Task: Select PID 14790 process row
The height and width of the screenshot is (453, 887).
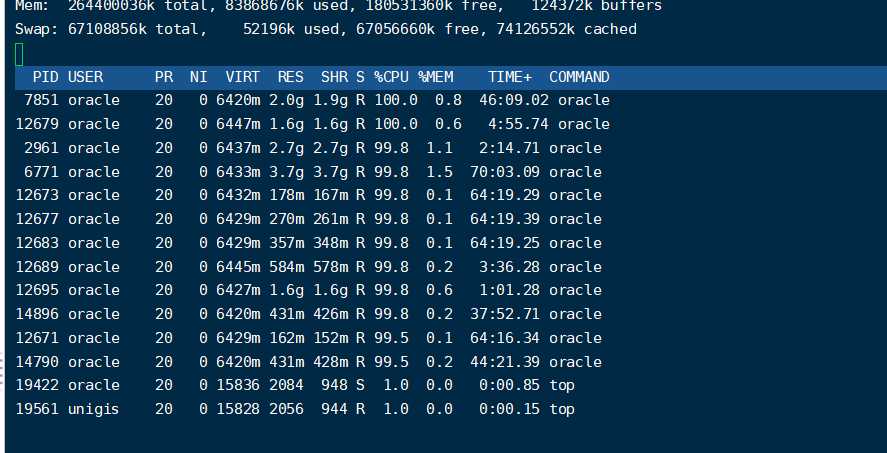Action: tap(308, 362)
